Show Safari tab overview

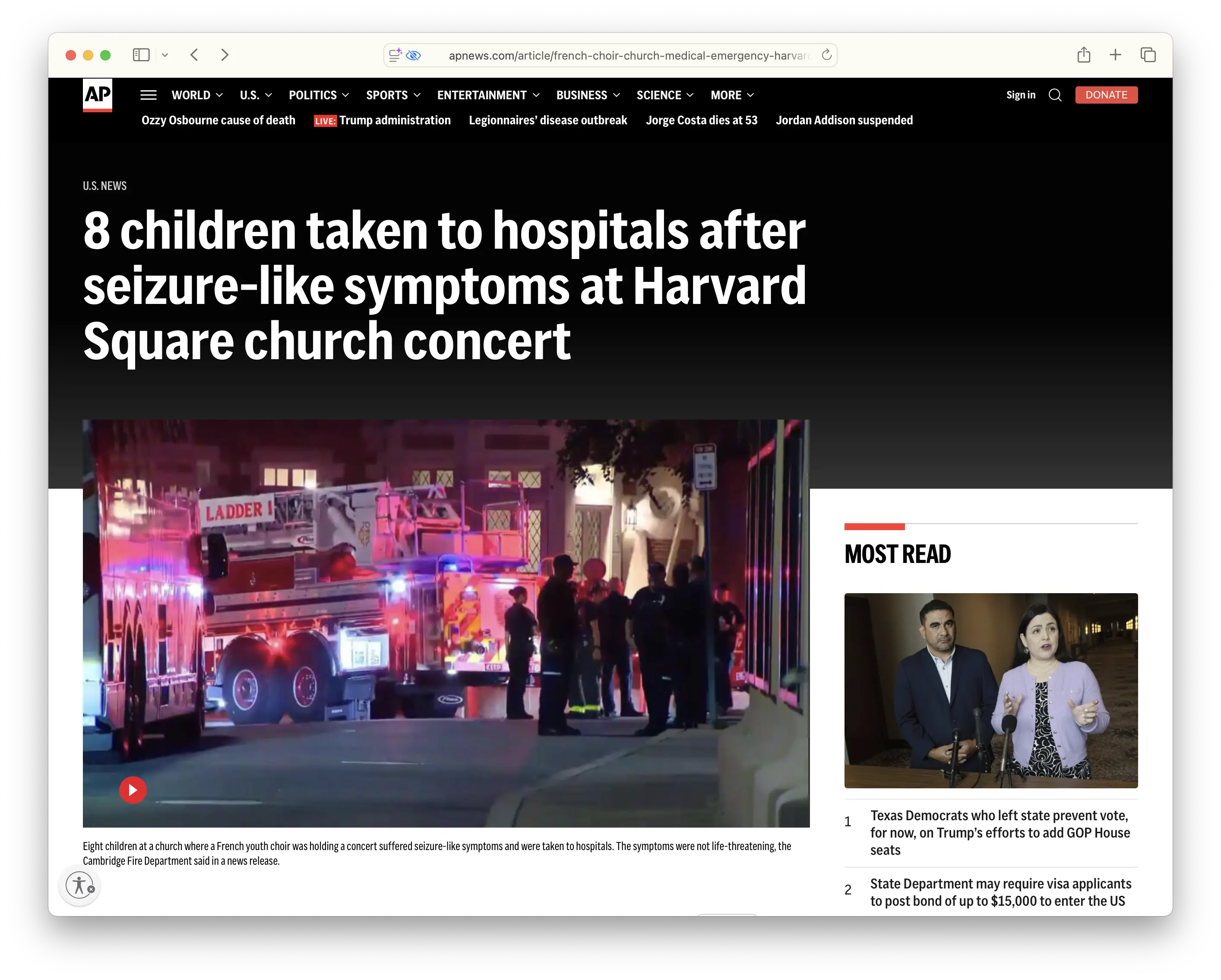[1148, 55]
